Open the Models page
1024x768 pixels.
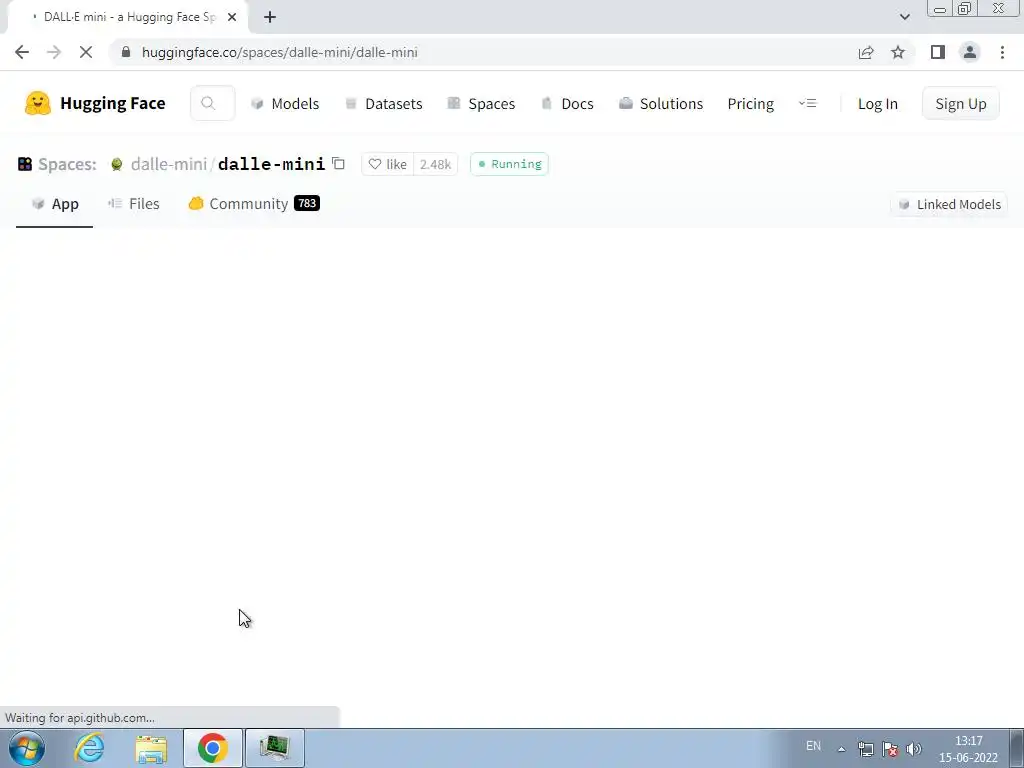coord(285,104)
